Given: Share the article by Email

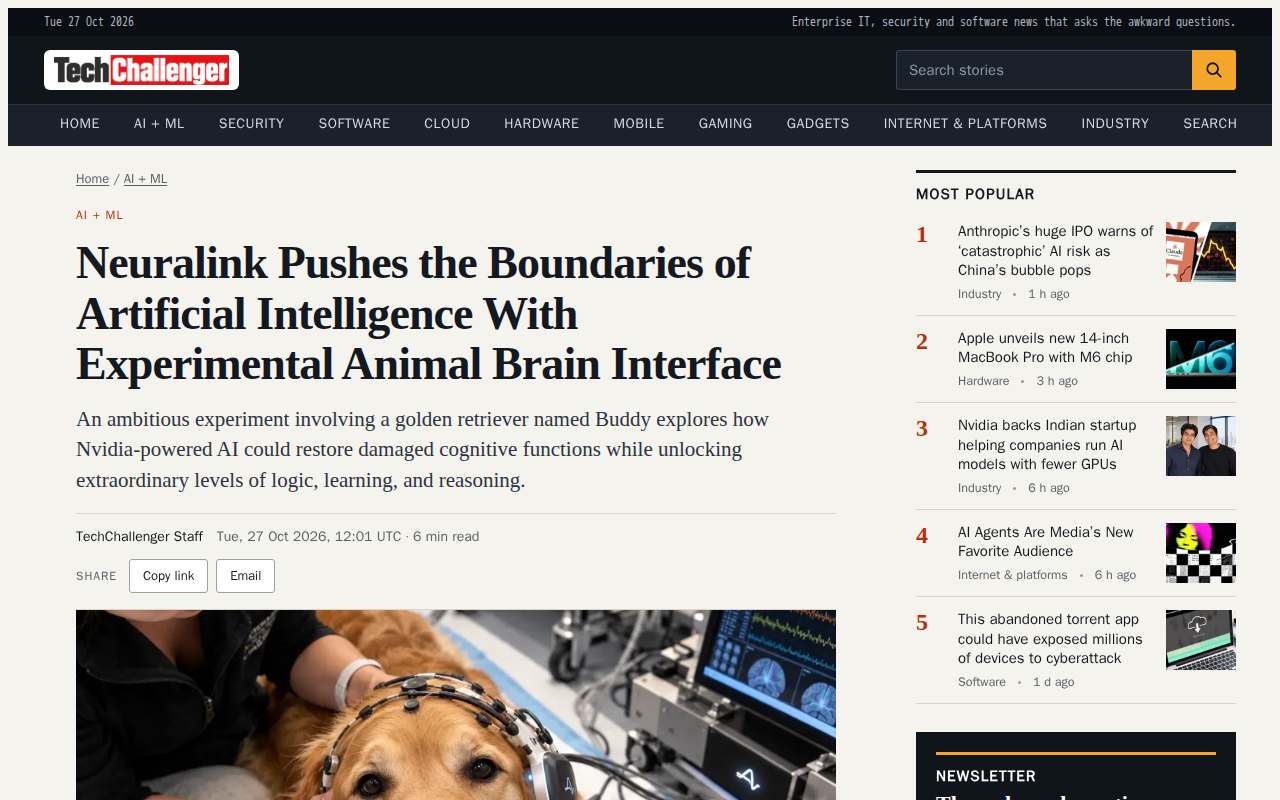Looking at the screenshot, I should tap(245, 576).
